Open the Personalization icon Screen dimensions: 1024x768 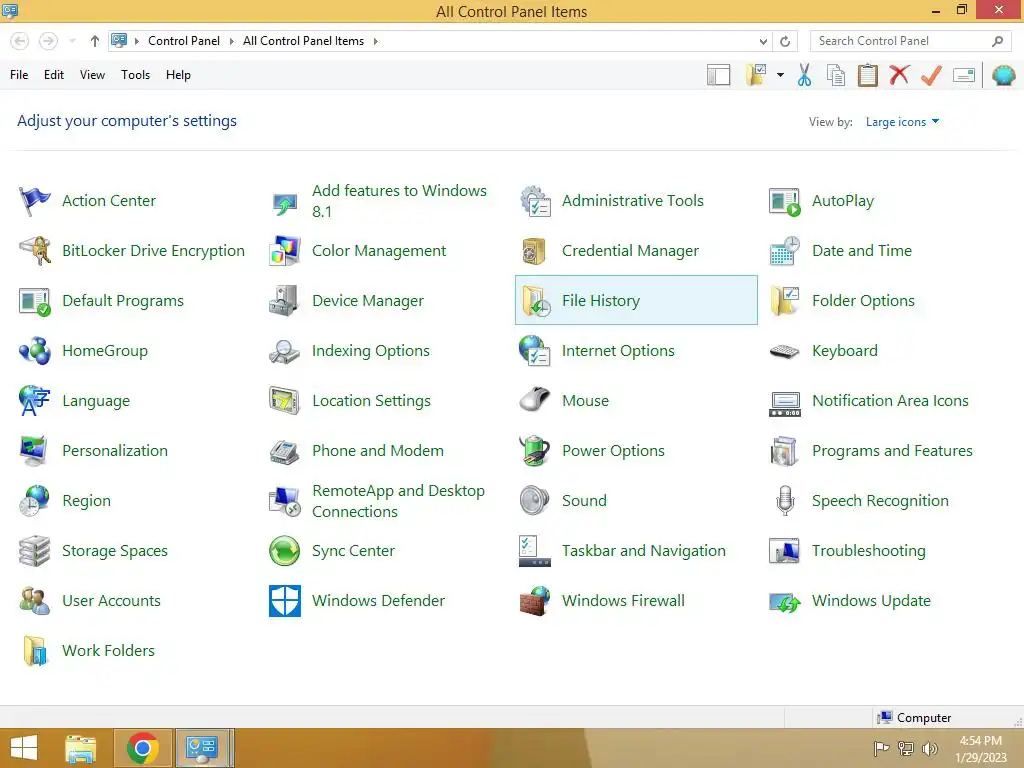34,451
